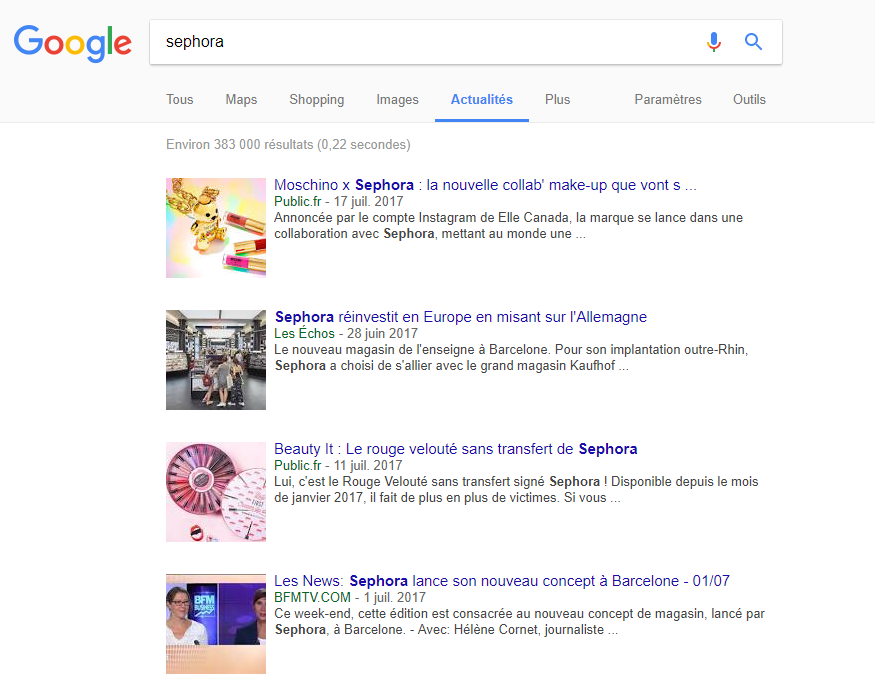Click the Google logo
875x688 pixels.
pos(73,42)
